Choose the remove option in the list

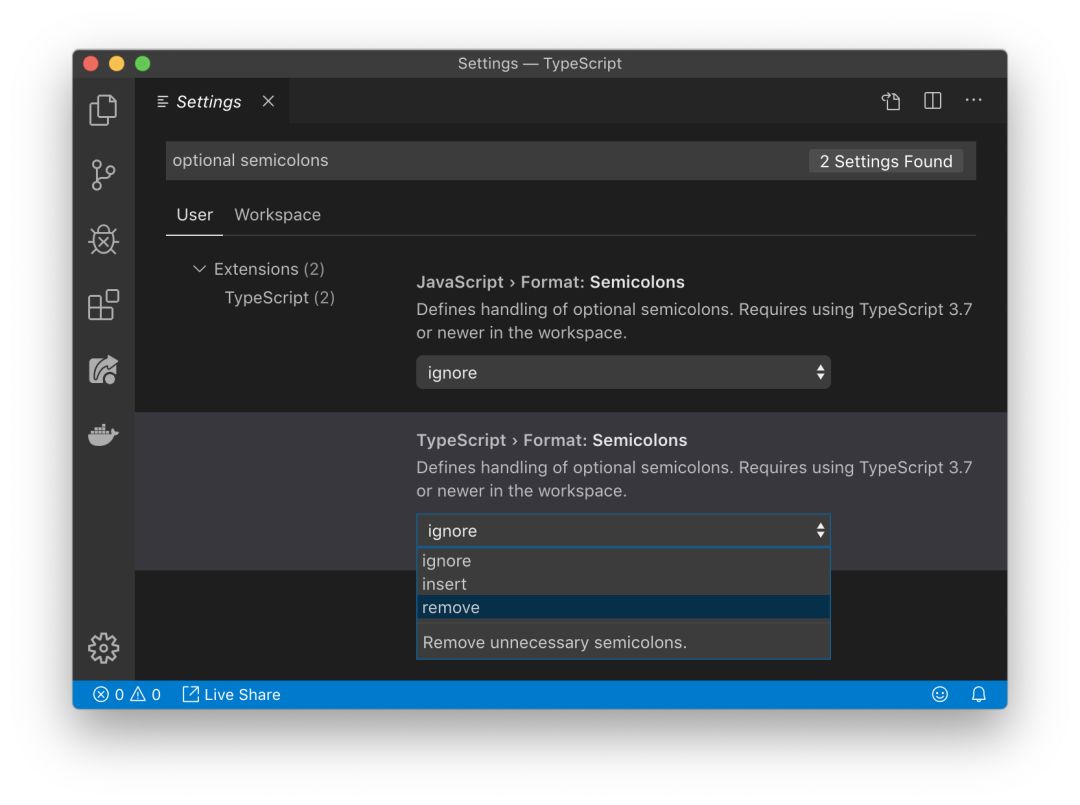(623, 607)
